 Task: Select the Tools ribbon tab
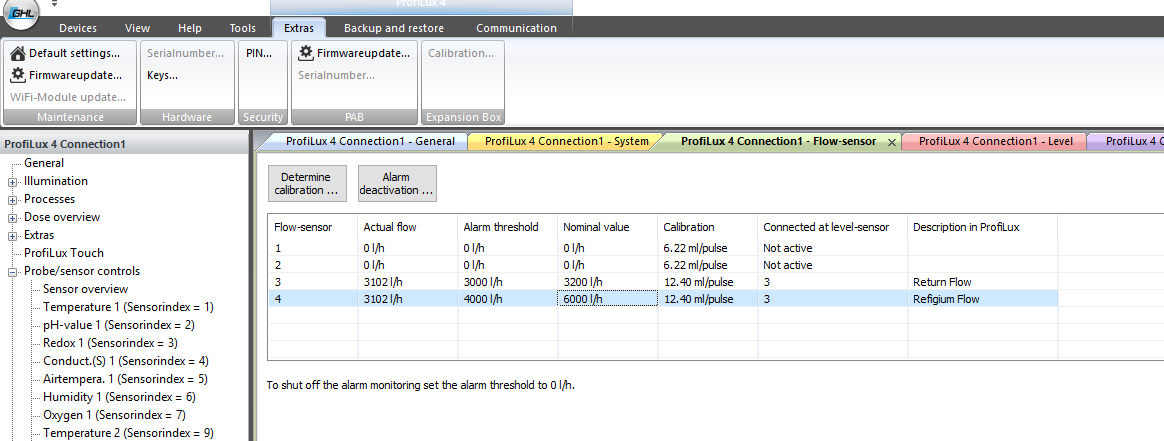click(x=243, y=28)
